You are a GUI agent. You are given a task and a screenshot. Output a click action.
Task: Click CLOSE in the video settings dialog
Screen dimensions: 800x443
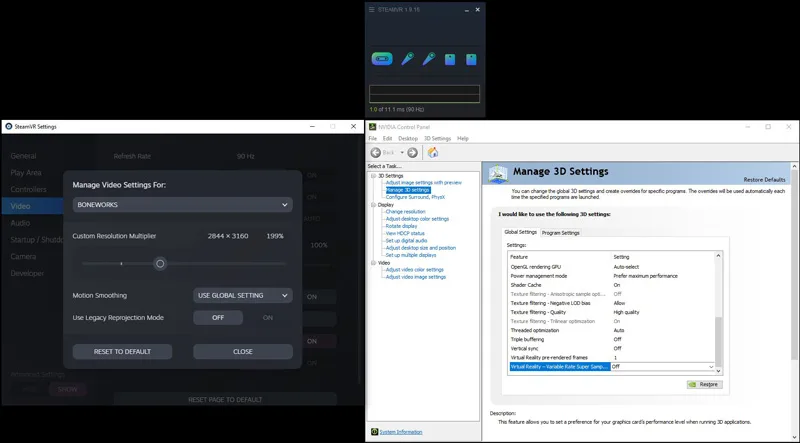click(x=243, y=352)
